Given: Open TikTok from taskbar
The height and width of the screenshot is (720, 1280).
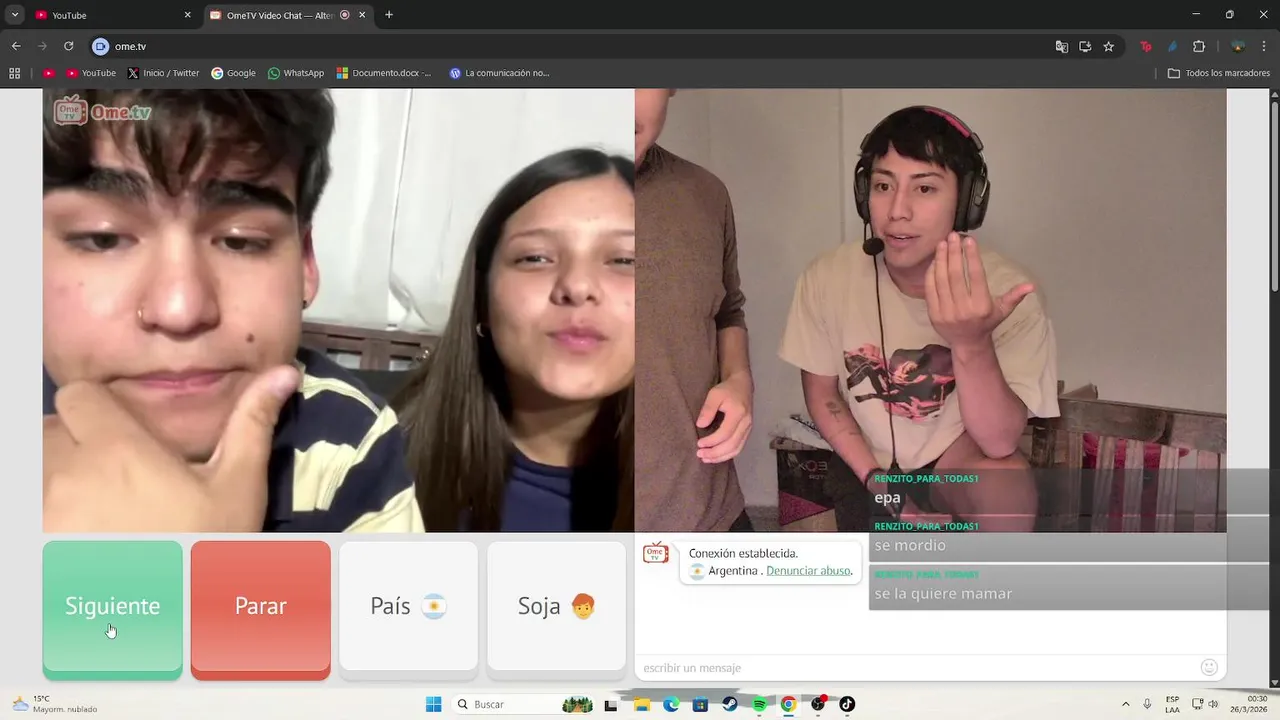Looking at the screenshot, I should coord(847,704).
